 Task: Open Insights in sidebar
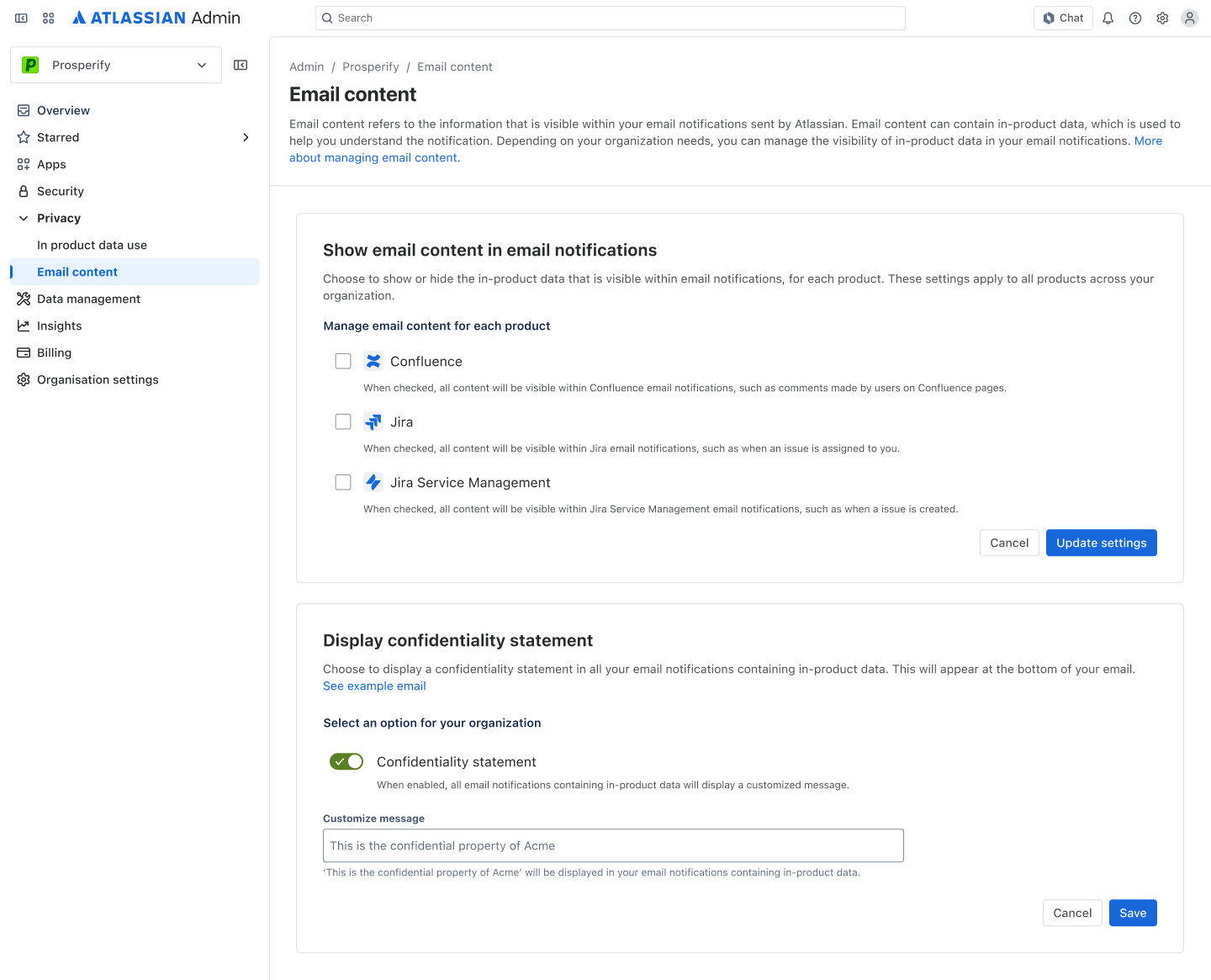[135, 326]
